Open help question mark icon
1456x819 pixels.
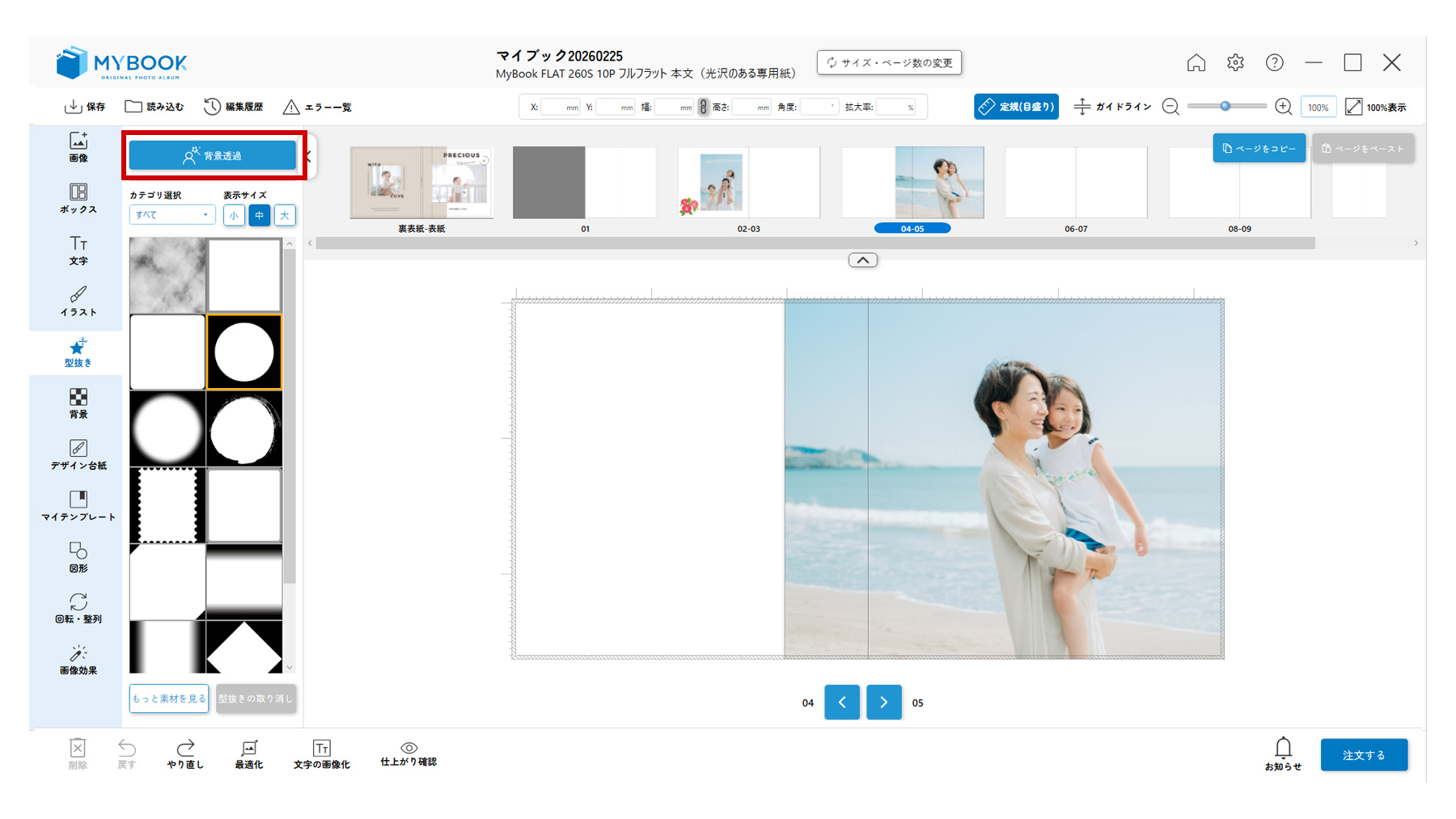(x=1275, y=62)
